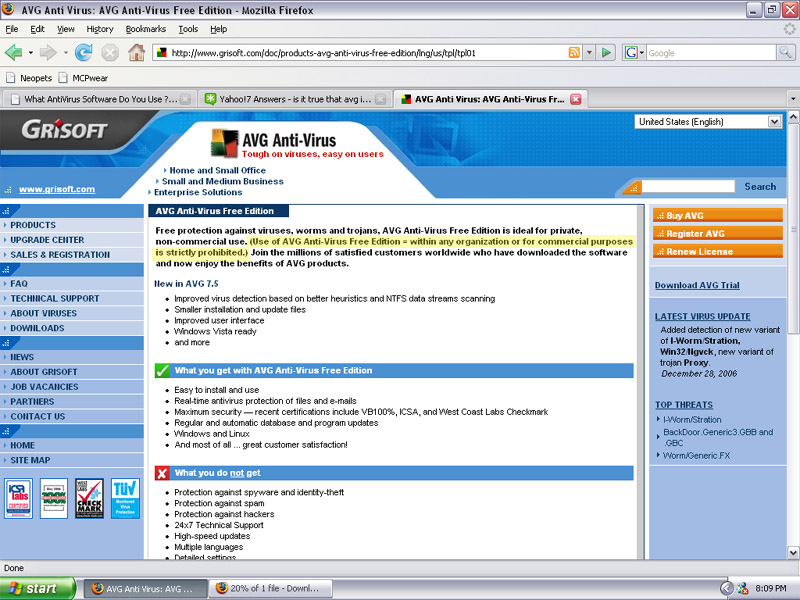The width and height of the screenshot is (800, 600).
Task: Click the Stop loading icon
Action: pos(110,53)
